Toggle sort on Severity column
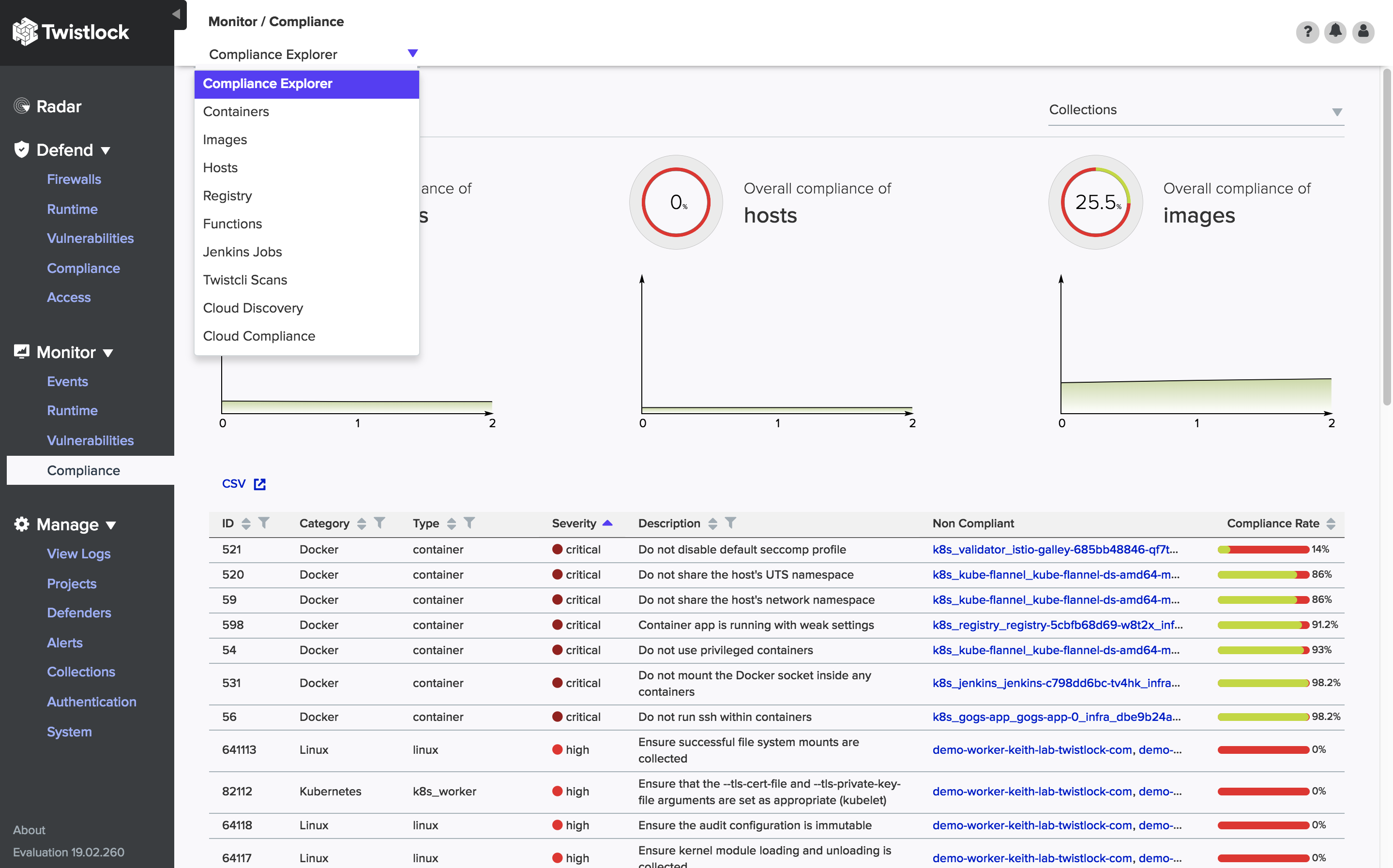The image size is (1393, 868). (607, 523)
